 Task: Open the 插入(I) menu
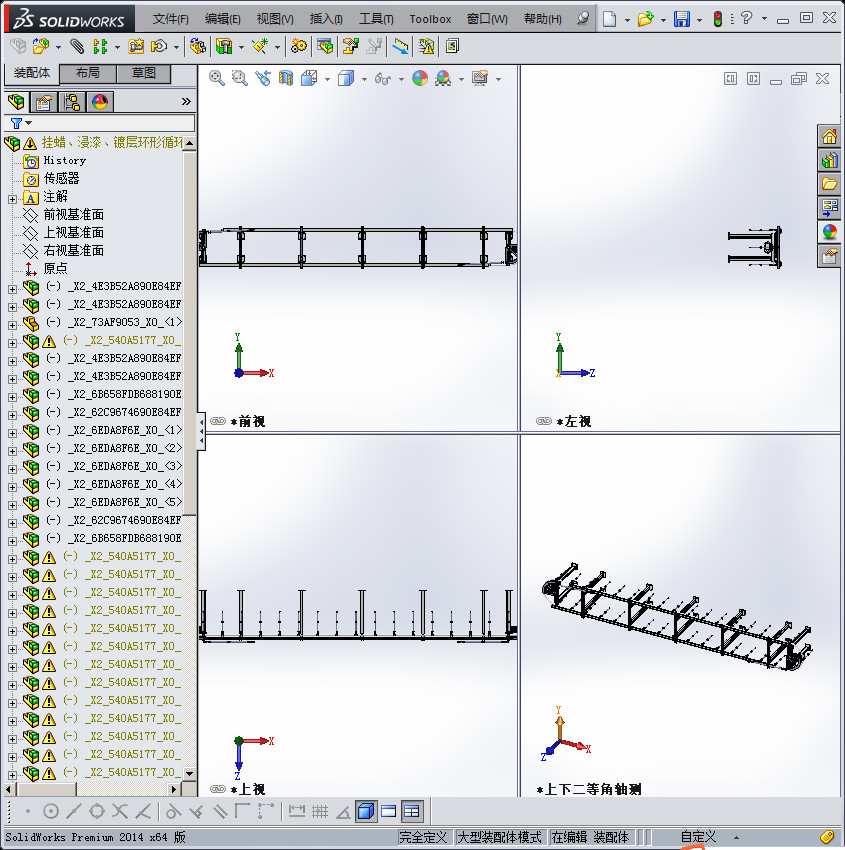click(326, 19)
